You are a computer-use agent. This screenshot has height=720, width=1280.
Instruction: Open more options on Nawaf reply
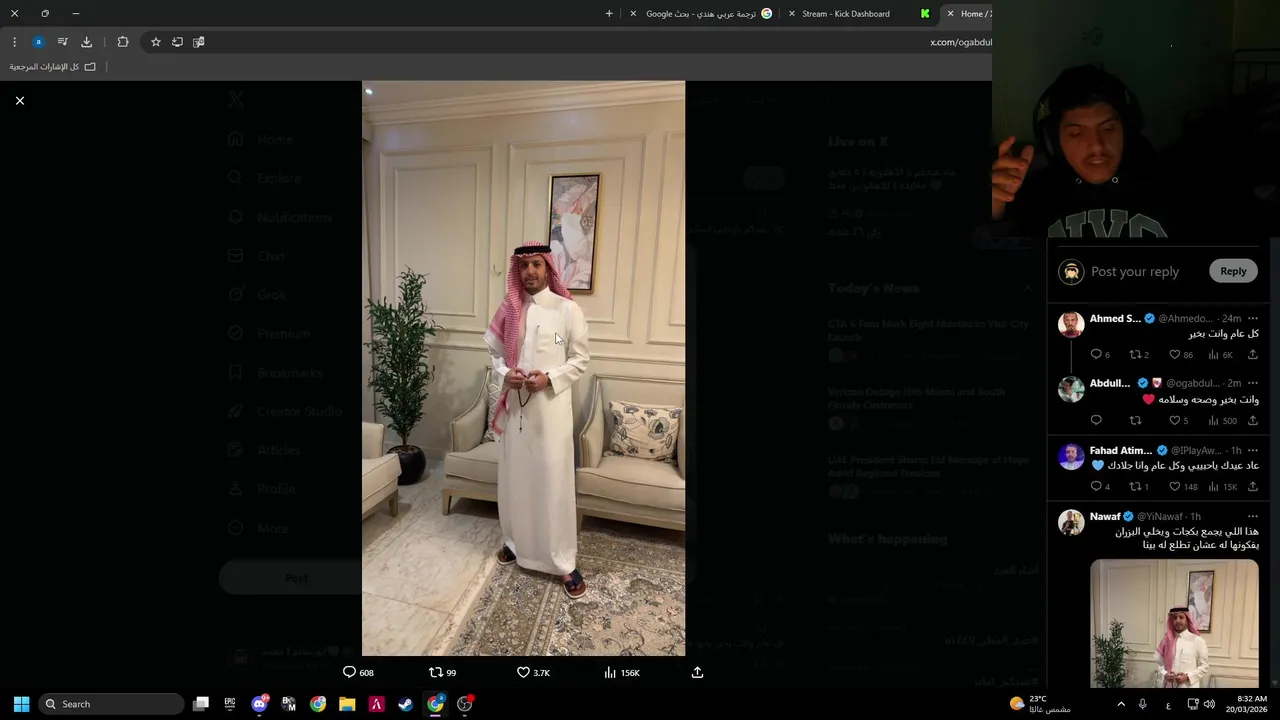coord(1252,517)
